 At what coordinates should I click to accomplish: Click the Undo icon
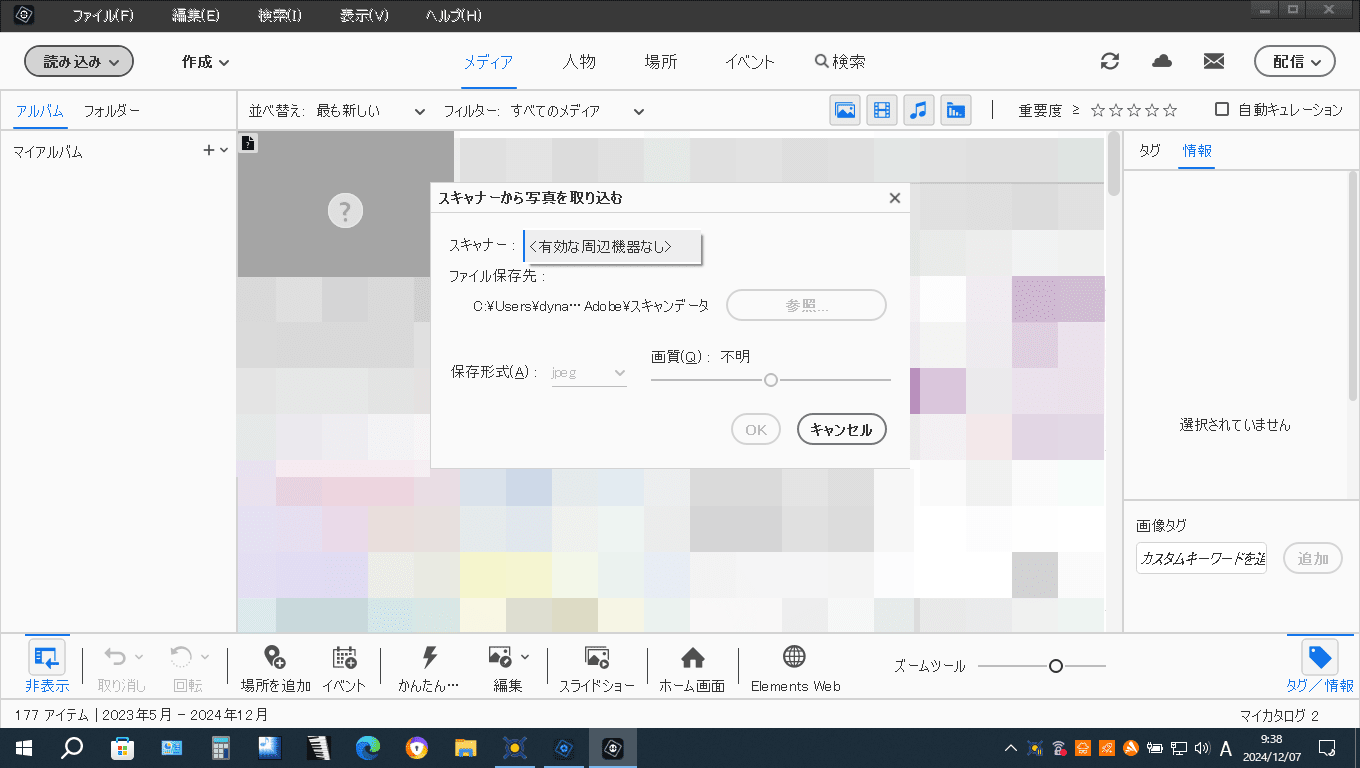tap(115, 657)
